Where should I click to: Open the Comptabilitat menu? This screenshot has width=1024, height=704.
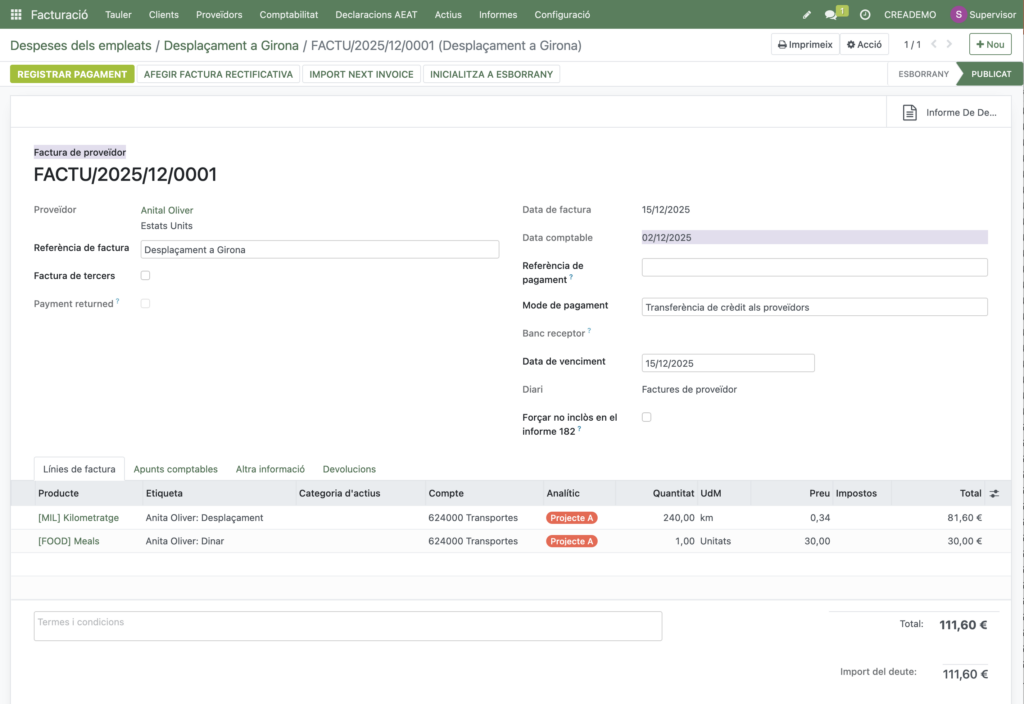pos(288,15)
